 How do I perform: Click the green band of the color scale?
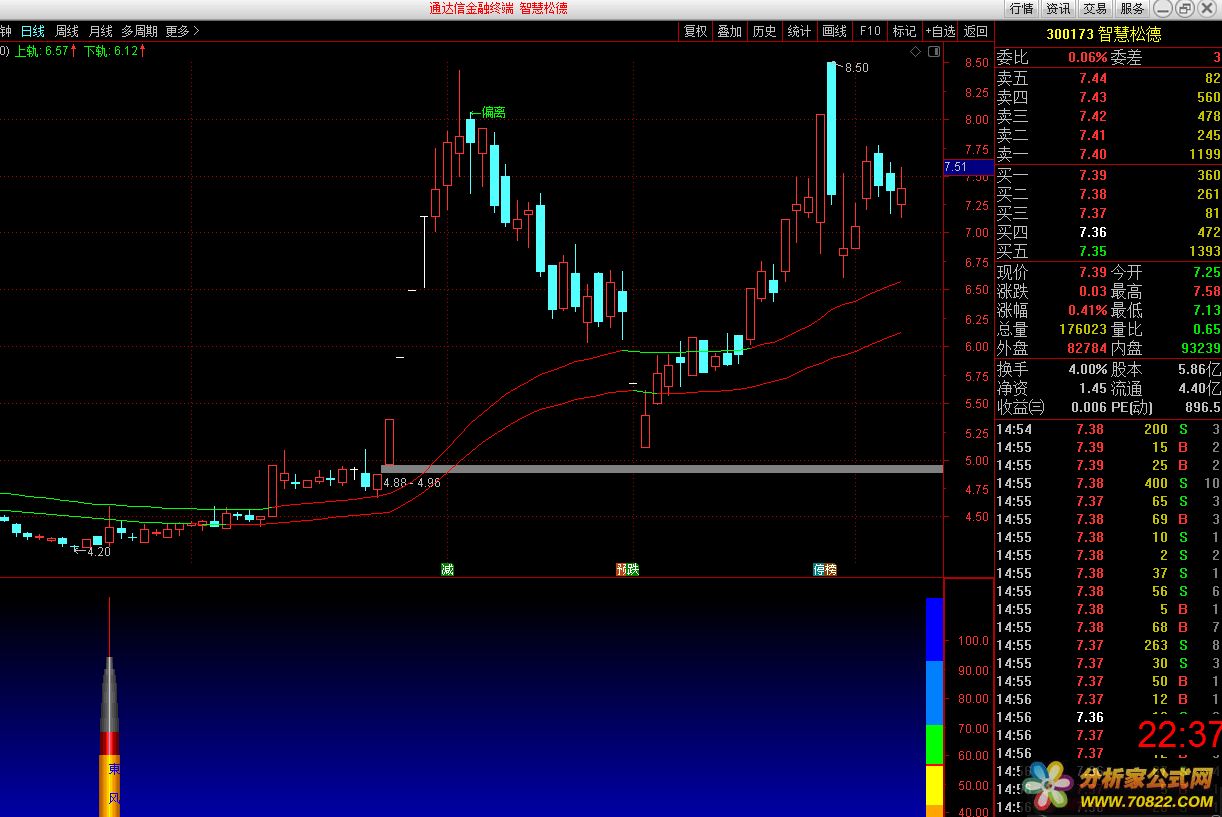tap(934, 744)
